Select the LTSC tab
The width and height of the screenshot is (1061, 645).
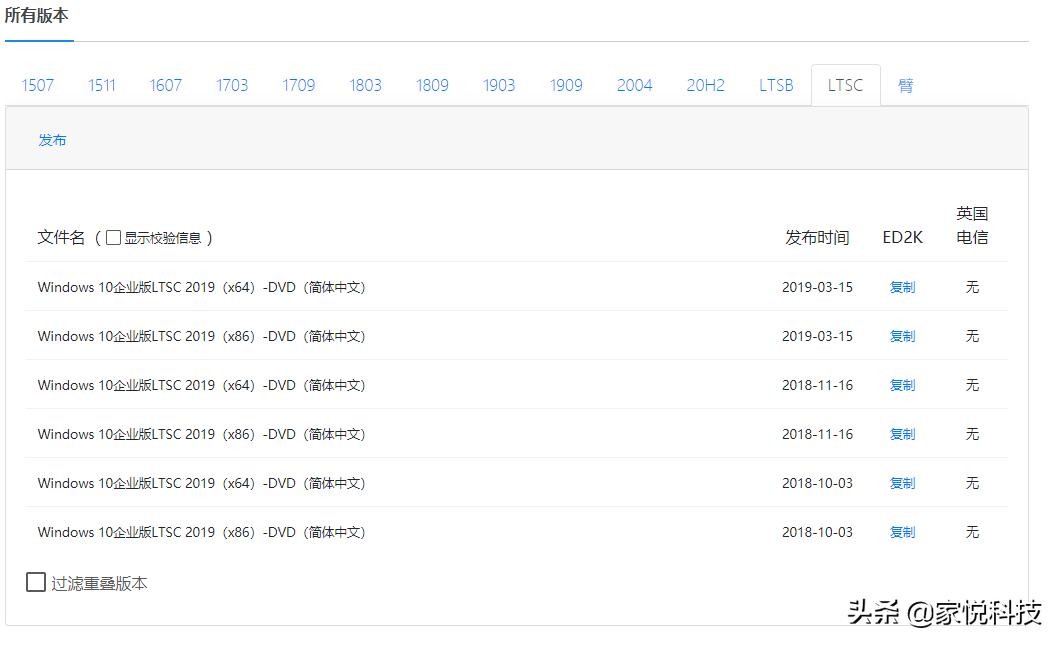pyautogui.click(x=845, y=85)
